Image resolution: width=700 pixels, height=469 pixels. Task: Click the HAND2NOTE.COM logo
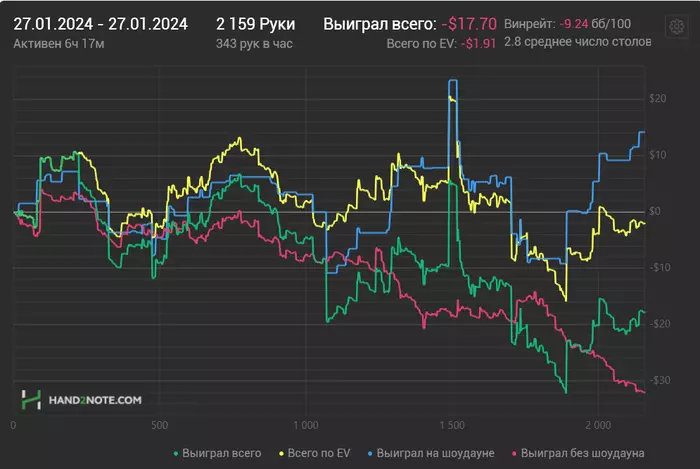[82, 399]
